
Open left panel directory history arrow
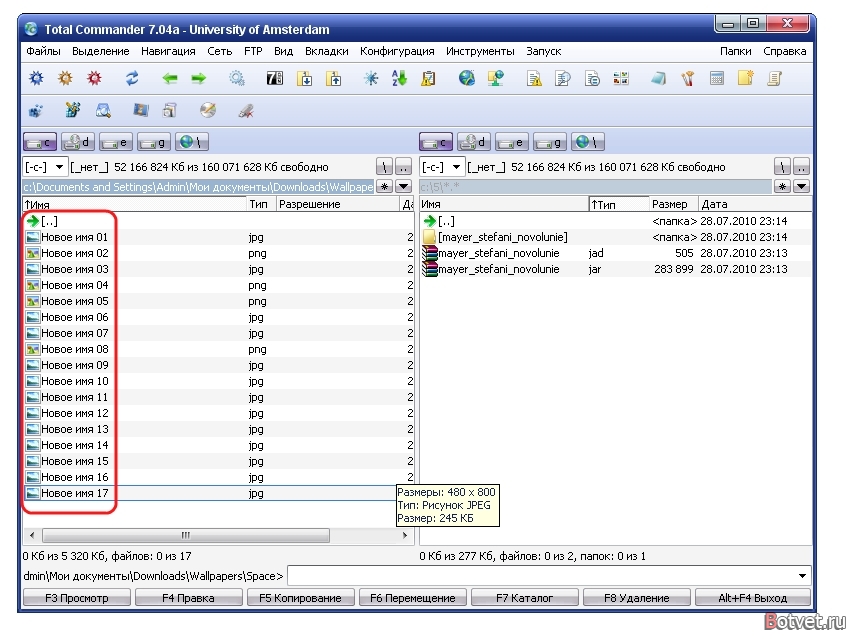coord(404,186)
